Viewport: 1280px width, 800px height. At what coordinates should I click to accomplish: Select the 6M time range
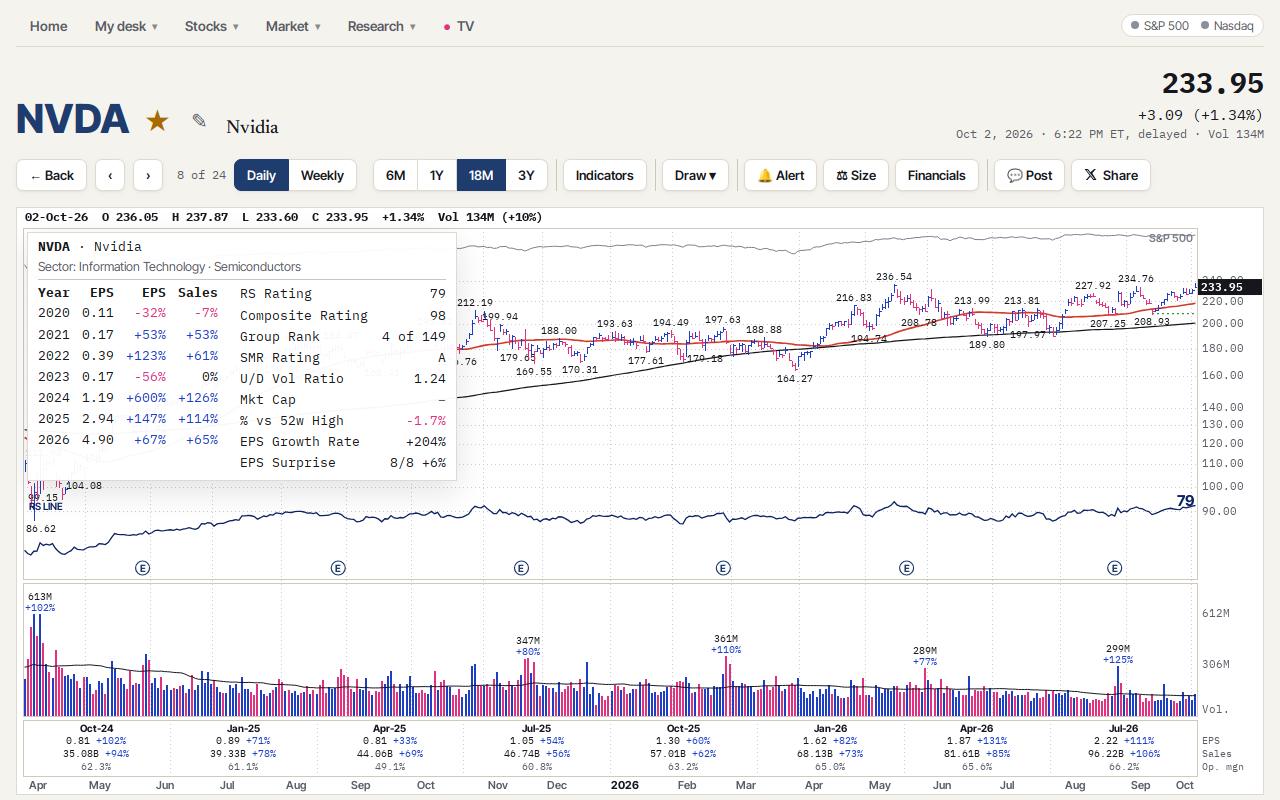pos(396,175)
